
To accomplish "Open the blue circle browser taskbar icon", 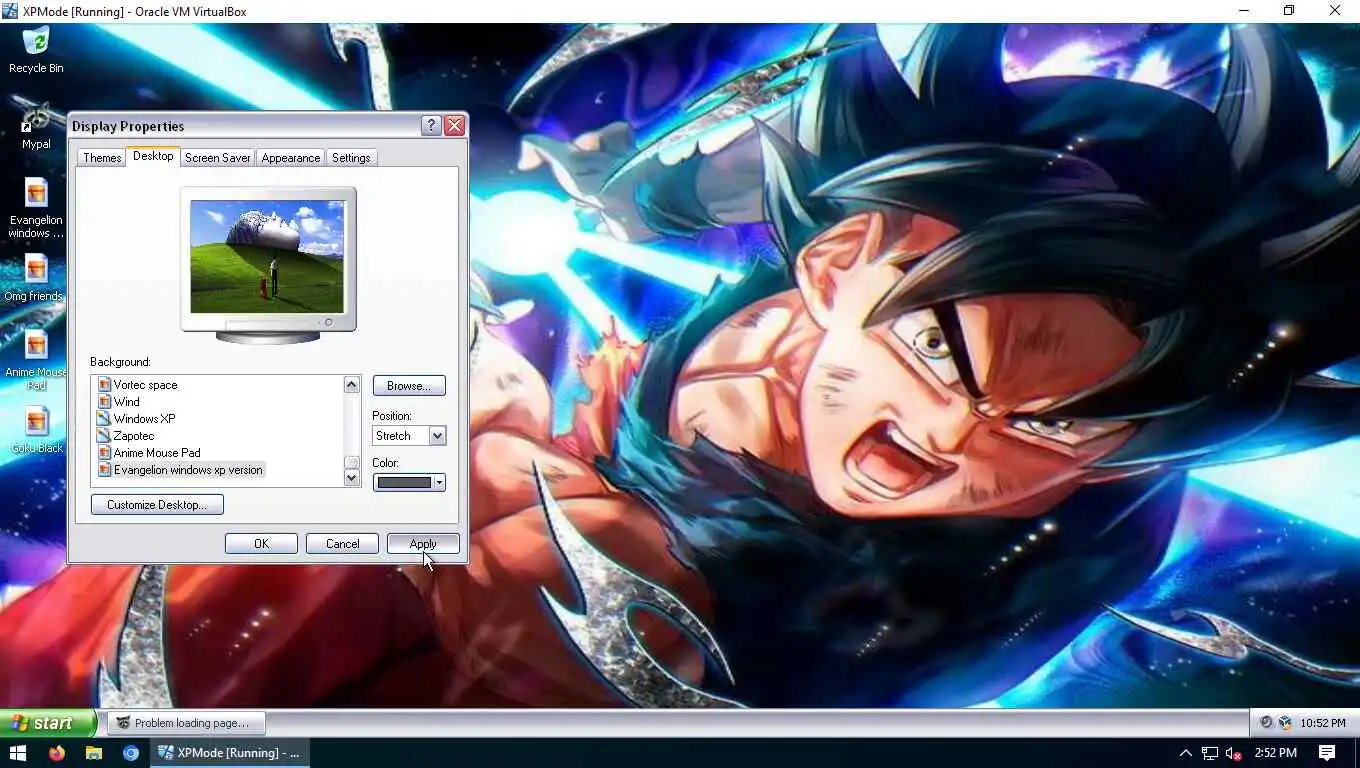I will pos(131,753).
